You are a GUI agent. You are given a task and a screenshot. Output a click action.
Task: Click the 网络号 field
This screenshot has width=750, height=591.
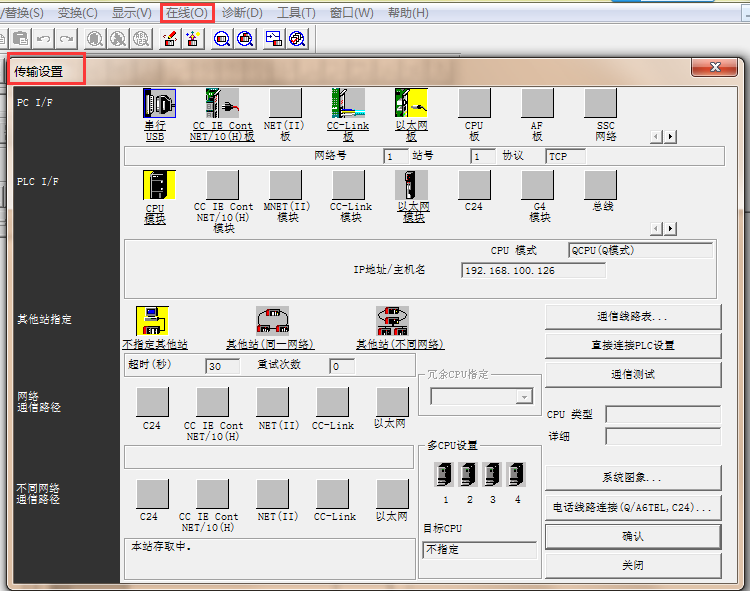[x=395, y=156]
